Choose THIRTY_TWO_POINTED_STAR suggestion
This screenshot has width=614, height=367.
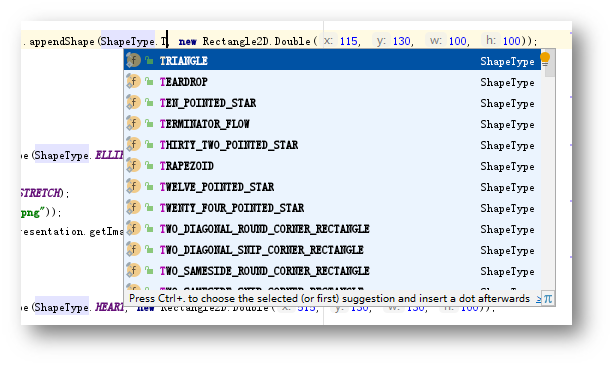pyautogui.click(x=332, y=145)
